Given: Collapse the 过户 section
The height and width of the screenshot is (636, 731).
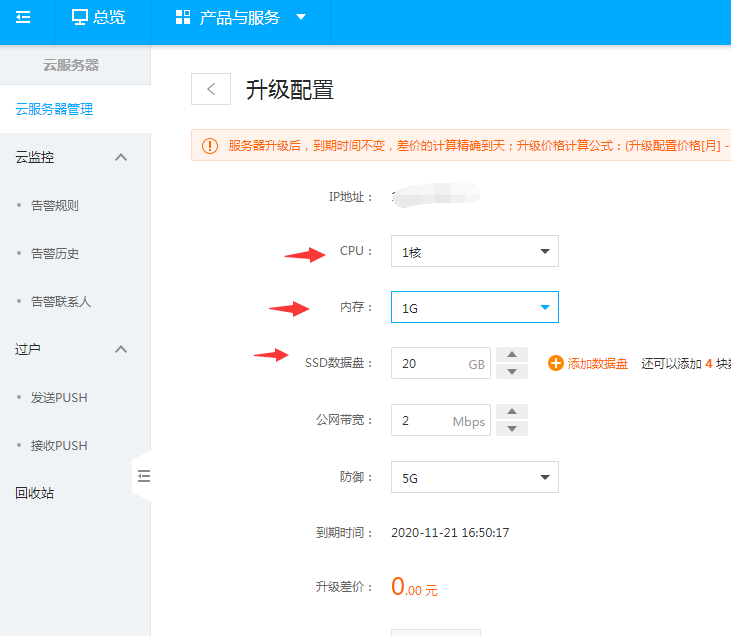Looking at the screenshot, I should pyautogui.click(x=121, y=350).
